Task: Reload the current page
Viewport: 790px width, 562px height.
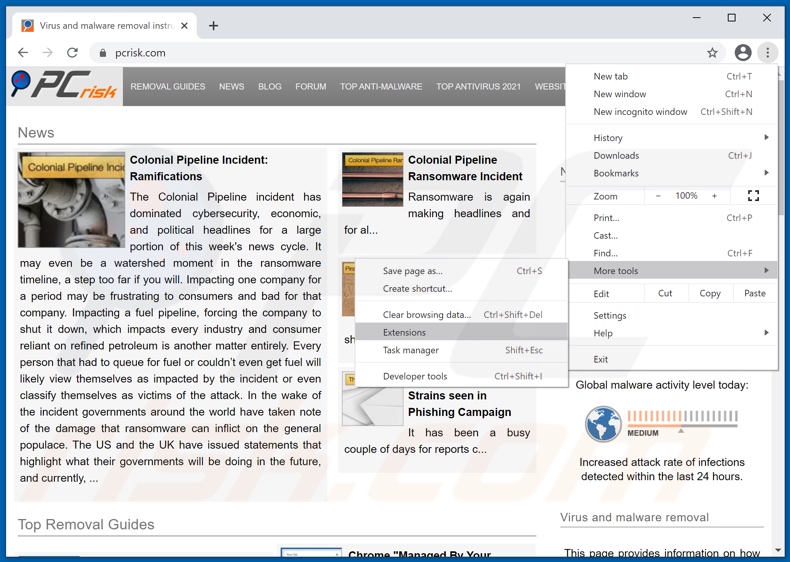Action: [x=72, y=53]
